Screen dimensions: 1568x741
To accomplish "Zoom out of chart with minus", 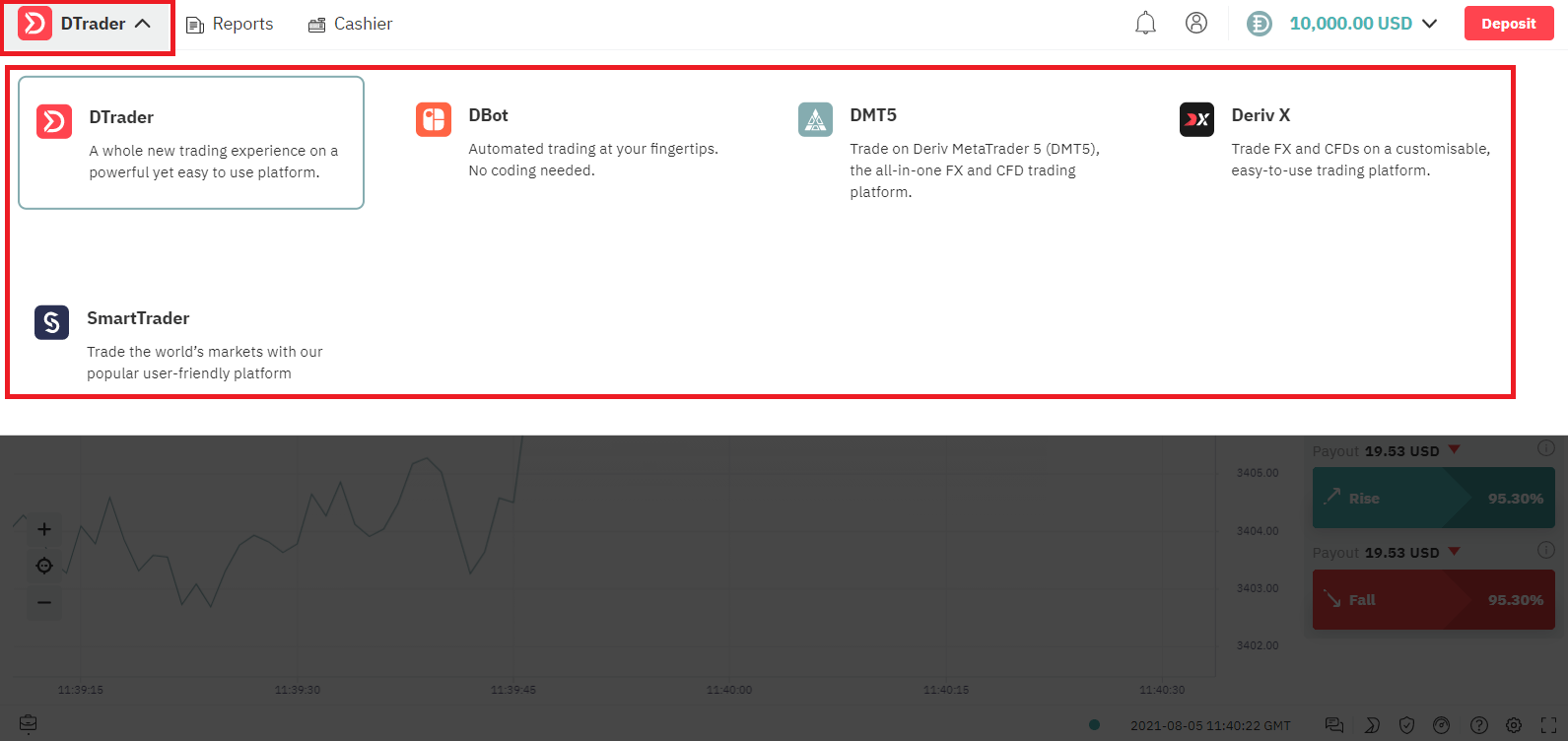I will click(44, 602).
